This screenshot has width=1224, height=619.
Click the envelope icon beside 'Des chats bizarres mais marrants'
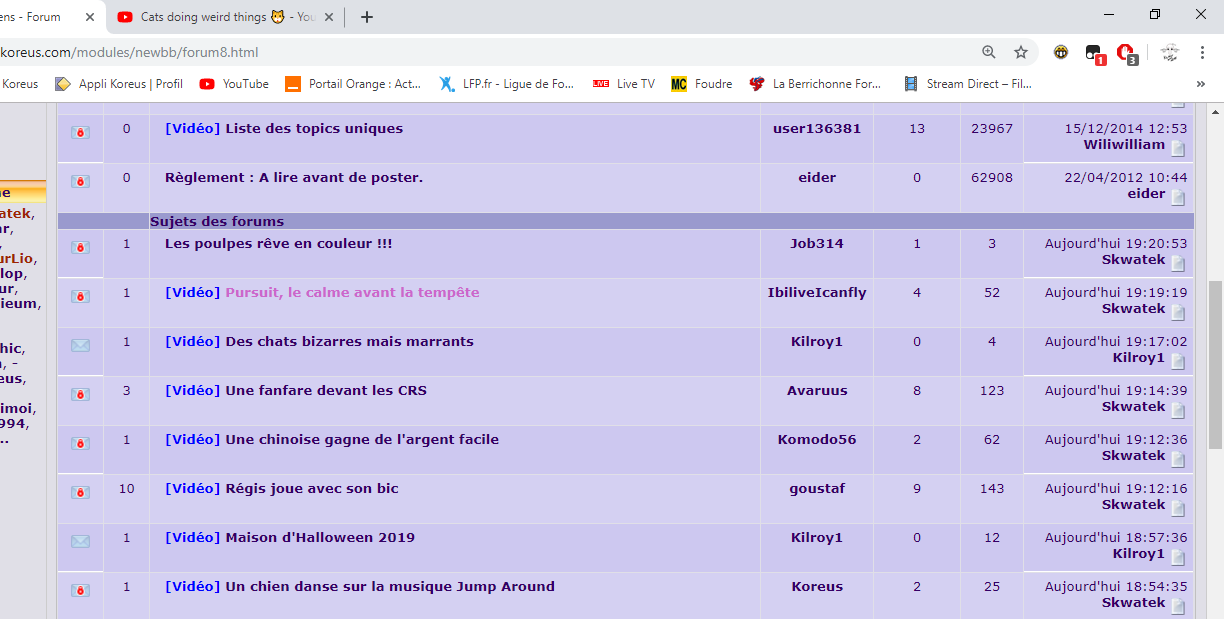point(81,345)
